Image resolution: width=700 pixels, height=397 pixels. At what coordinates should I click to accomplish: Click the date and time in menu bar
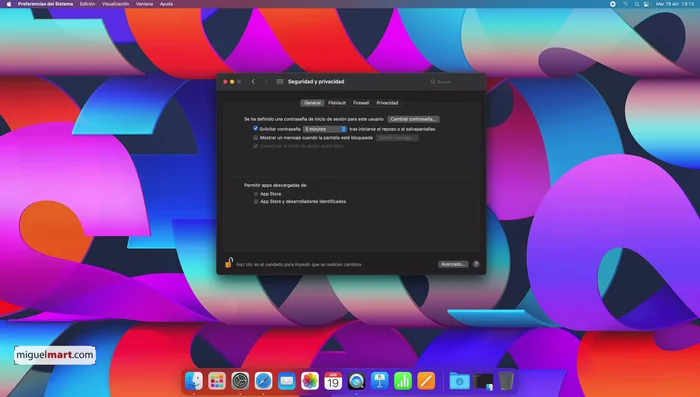coord(675,4)
